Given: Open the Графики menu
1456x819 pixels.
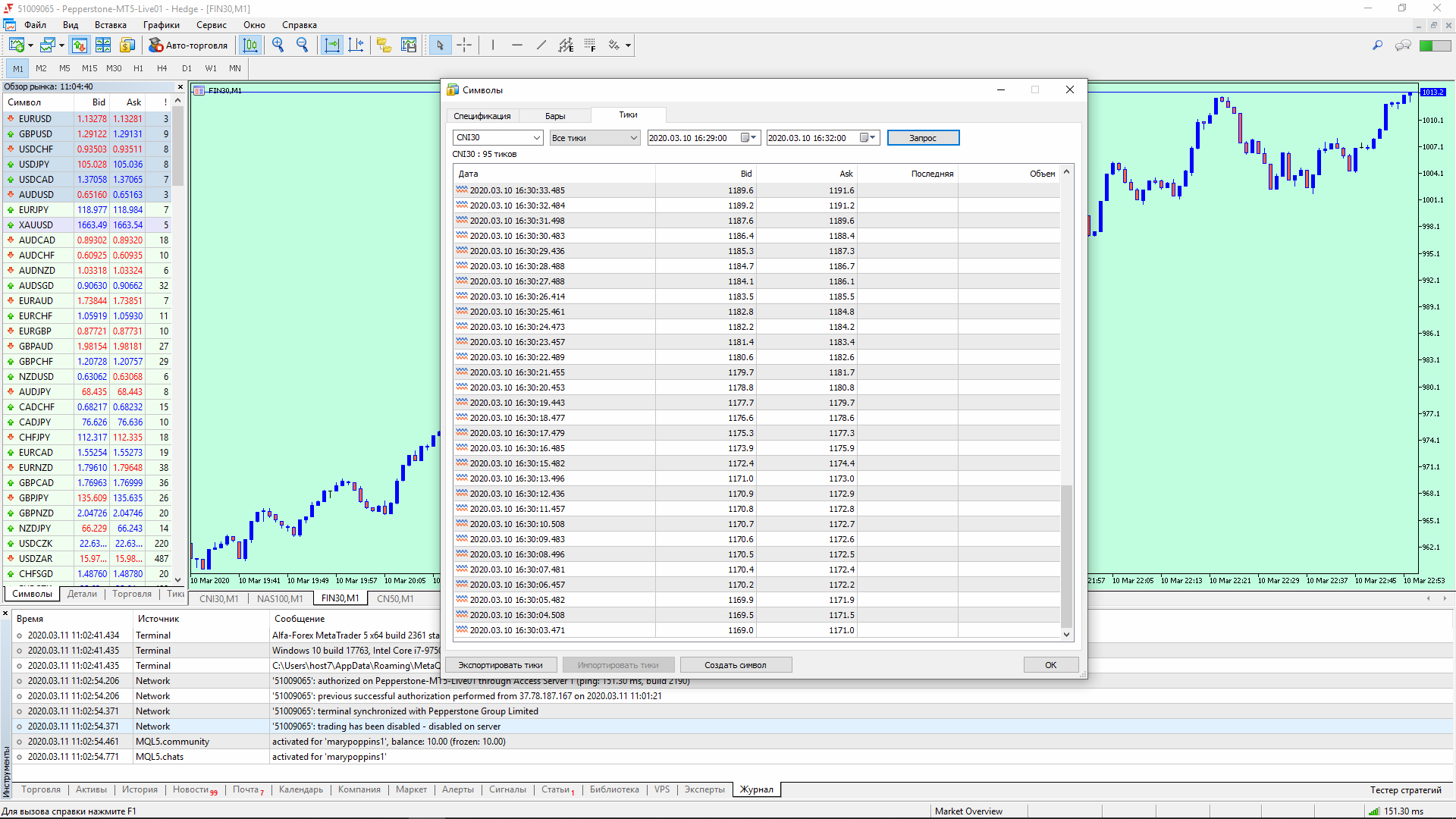Looking at the screenshot, I should [162, 25].
